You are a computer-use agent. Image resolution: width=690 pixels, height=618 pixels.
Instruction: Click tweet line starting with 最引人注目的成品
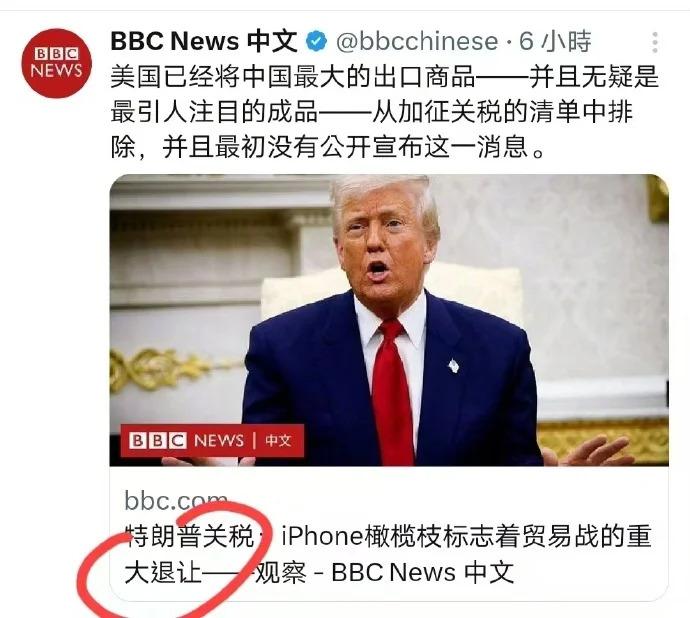[x=372, y=112]
